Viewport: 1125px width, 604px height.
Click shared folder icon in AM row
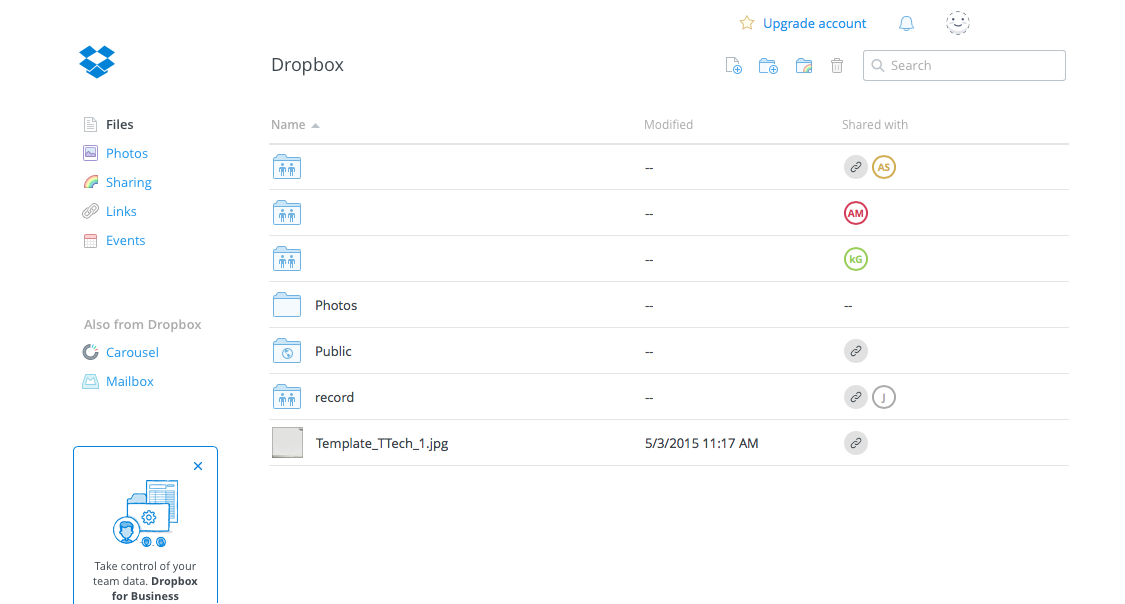pos(287,213)
